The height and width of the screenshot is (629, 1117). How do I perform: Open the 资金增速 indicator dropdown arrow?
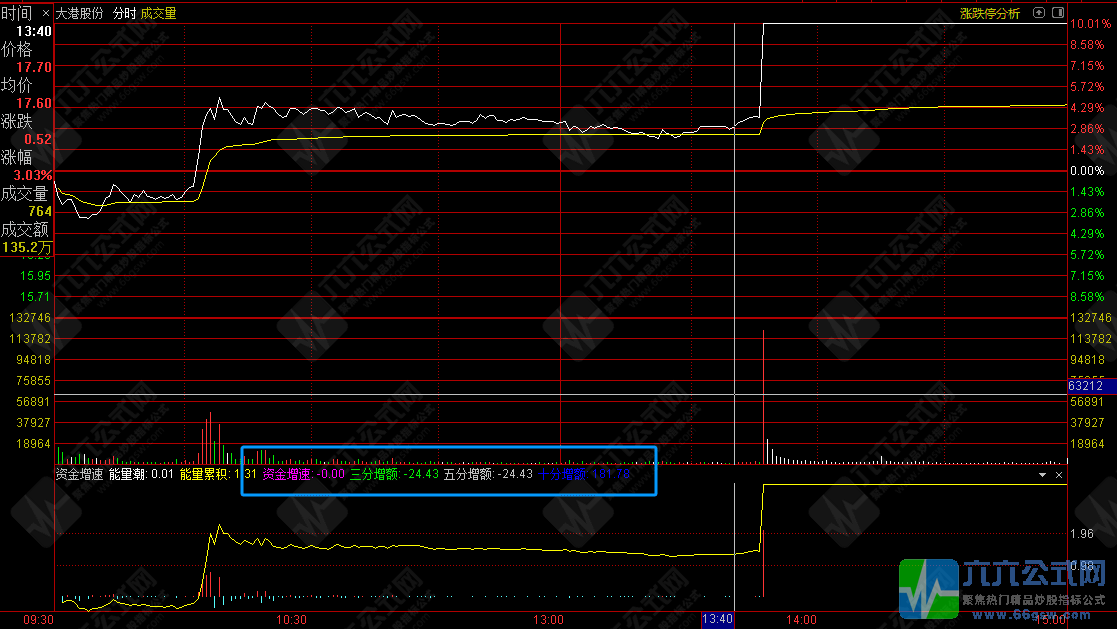[x=1044, y=475]
